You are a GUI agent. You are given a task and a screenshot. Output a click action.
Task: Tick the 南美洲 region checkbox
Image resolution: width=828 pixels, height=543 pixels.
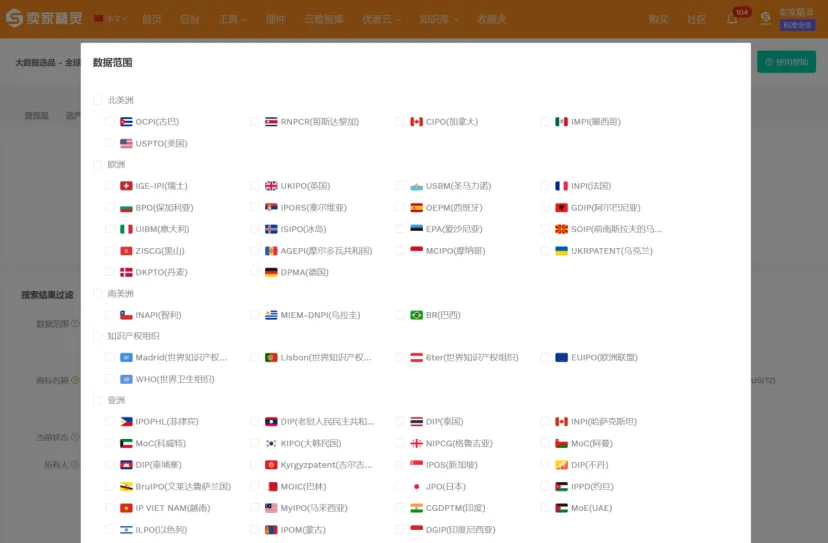point(97,293)
